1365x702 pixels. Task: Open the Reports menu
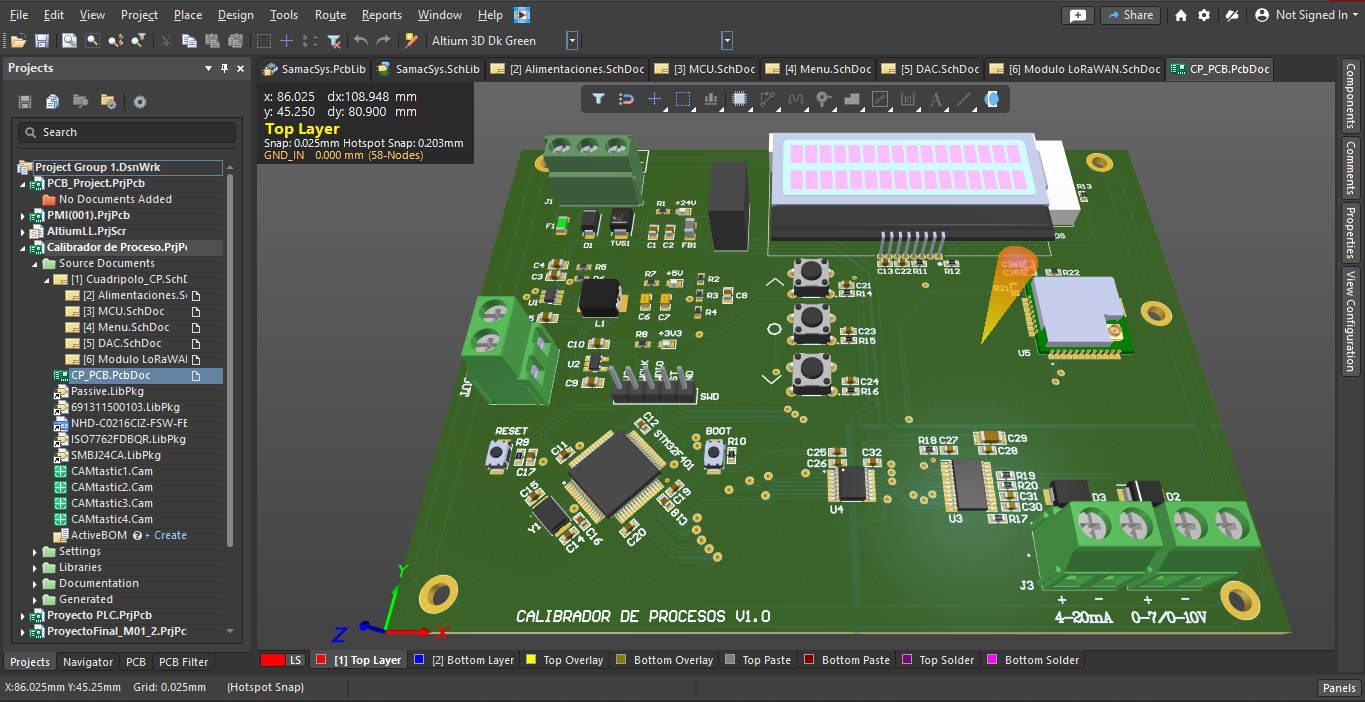[382, 15]
